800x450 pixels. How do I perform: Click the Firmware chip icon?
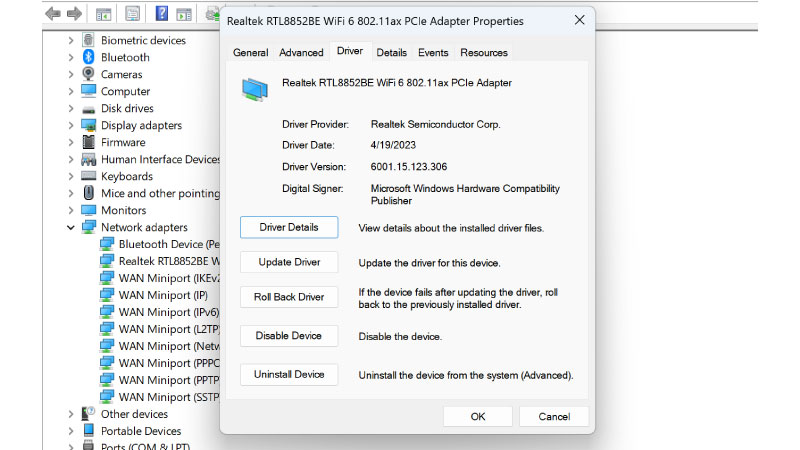tap(89, 143)
